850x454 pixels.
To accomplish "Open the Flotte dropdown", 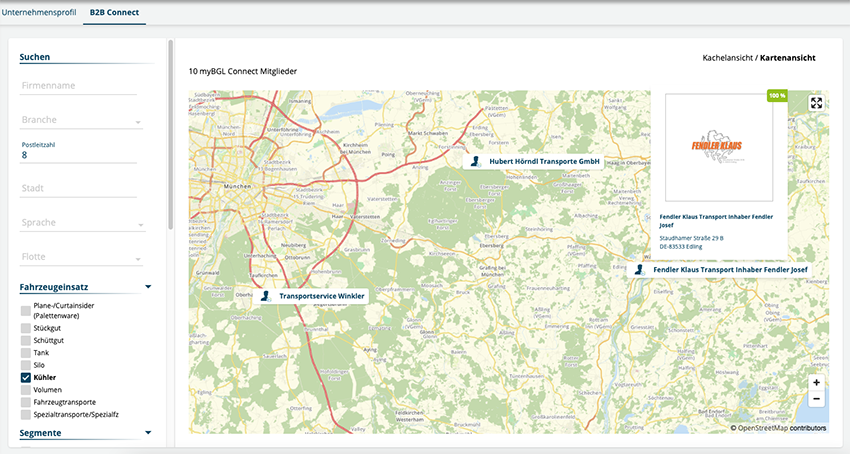I will [x=82, y=257].
